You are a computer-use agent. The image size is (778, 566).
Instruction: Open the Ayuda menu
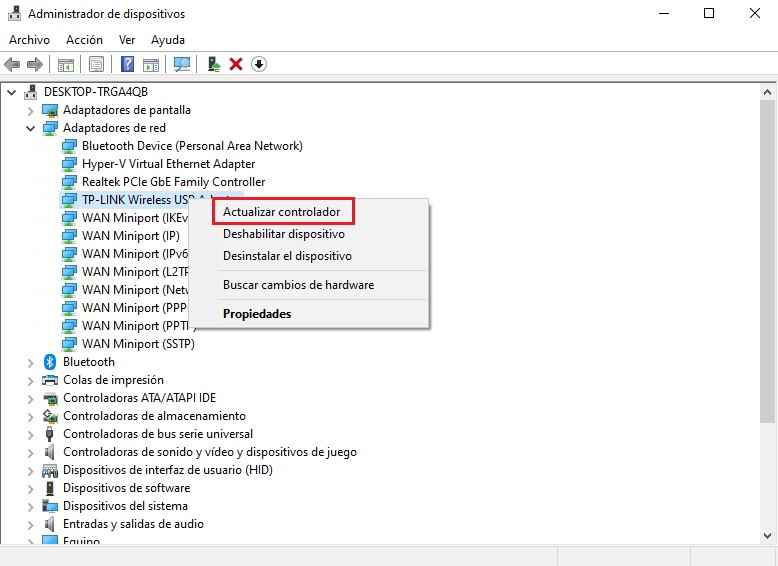click(x=167, y=40)
